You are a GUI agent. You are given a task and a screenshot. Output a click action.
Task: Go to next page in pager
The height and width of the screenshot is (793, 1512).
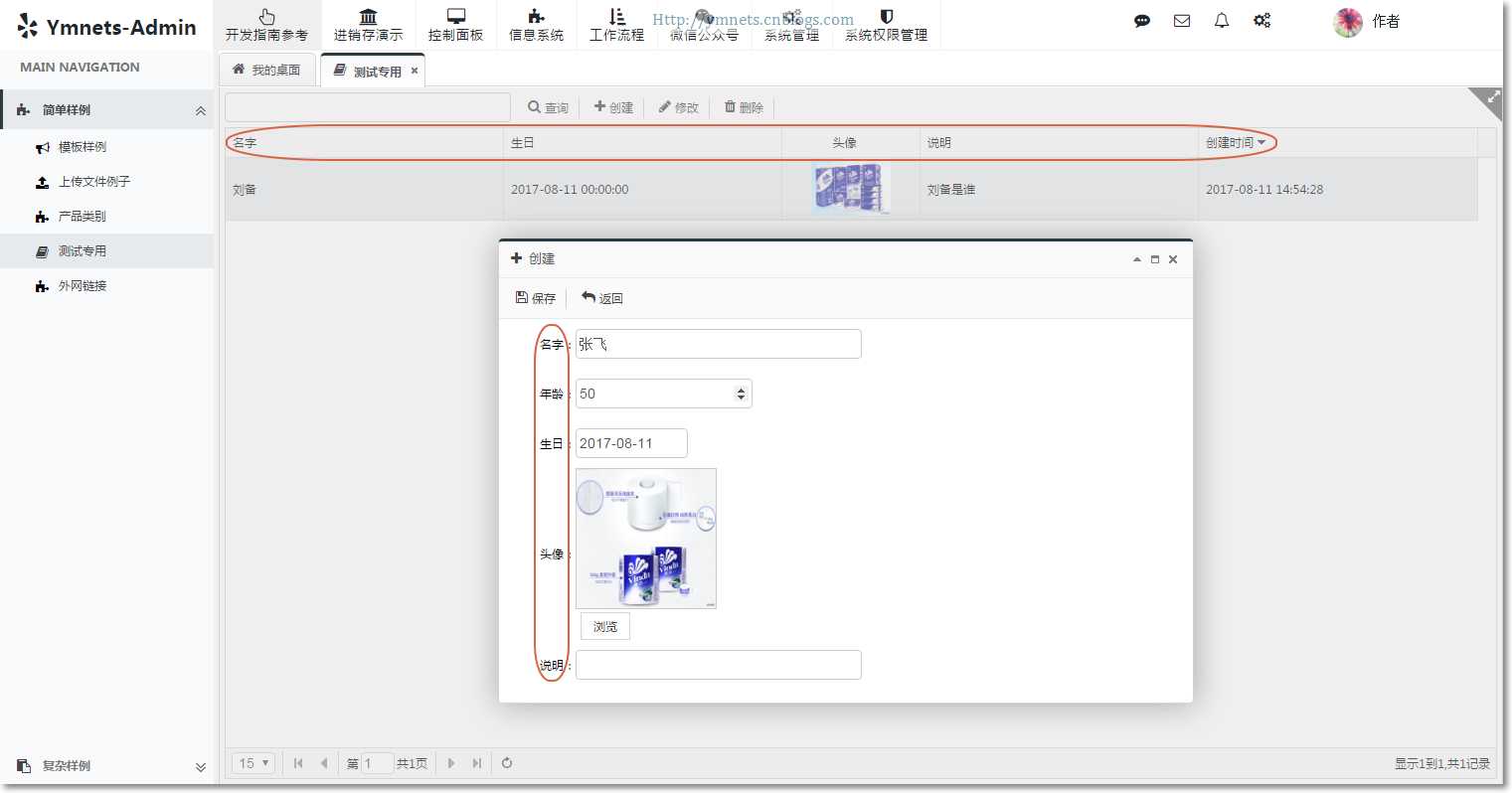pos(451,763)
